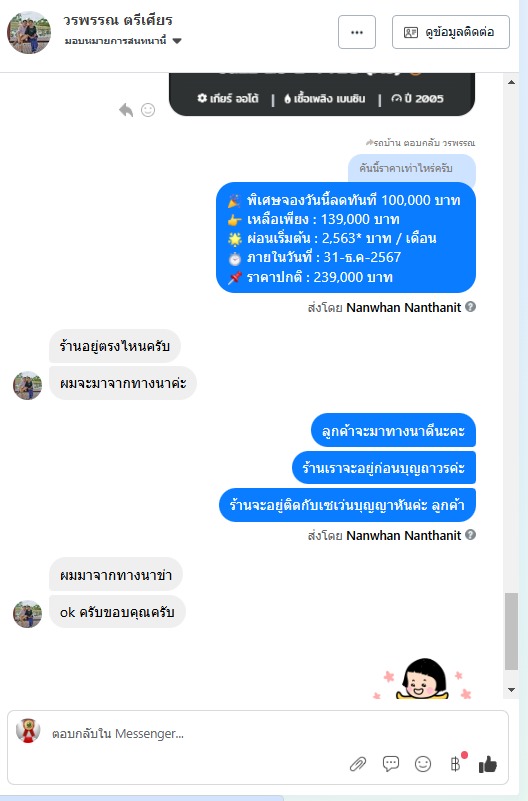The height and width of the screenshot is (801, 528).
Task: Click help icon by second Nanwhan Nanthanit label
Action: (x=471, y=534)
